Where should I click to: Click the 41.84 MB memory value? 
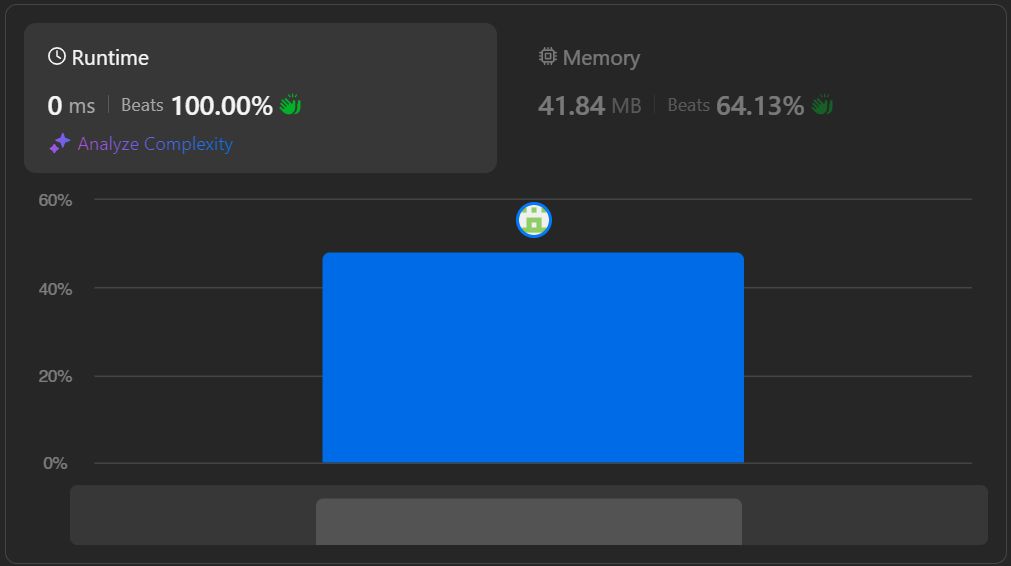click(589, 106)
